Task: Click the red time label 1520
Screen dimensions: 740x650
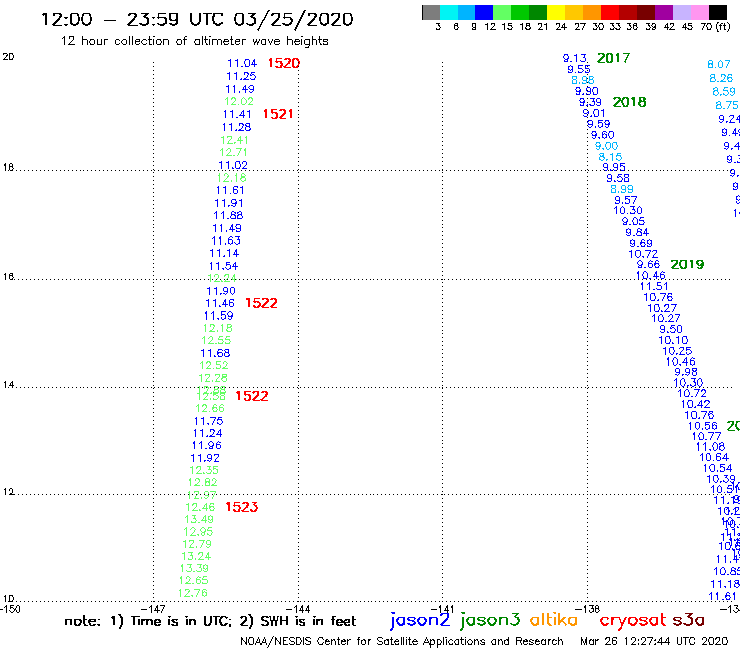Action: pos(284,63)
